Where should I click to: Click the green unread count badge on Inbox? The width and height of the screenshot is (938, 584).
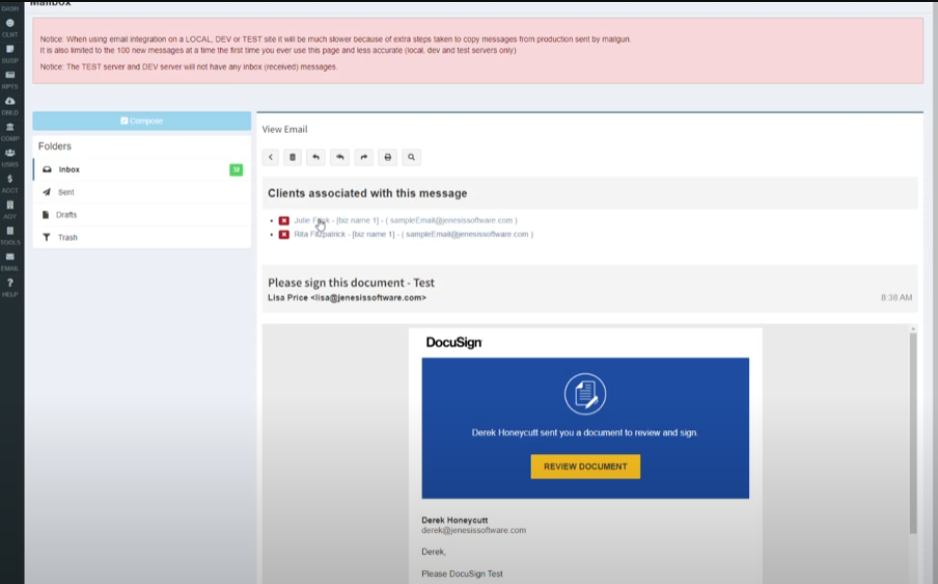coord(236,170)
